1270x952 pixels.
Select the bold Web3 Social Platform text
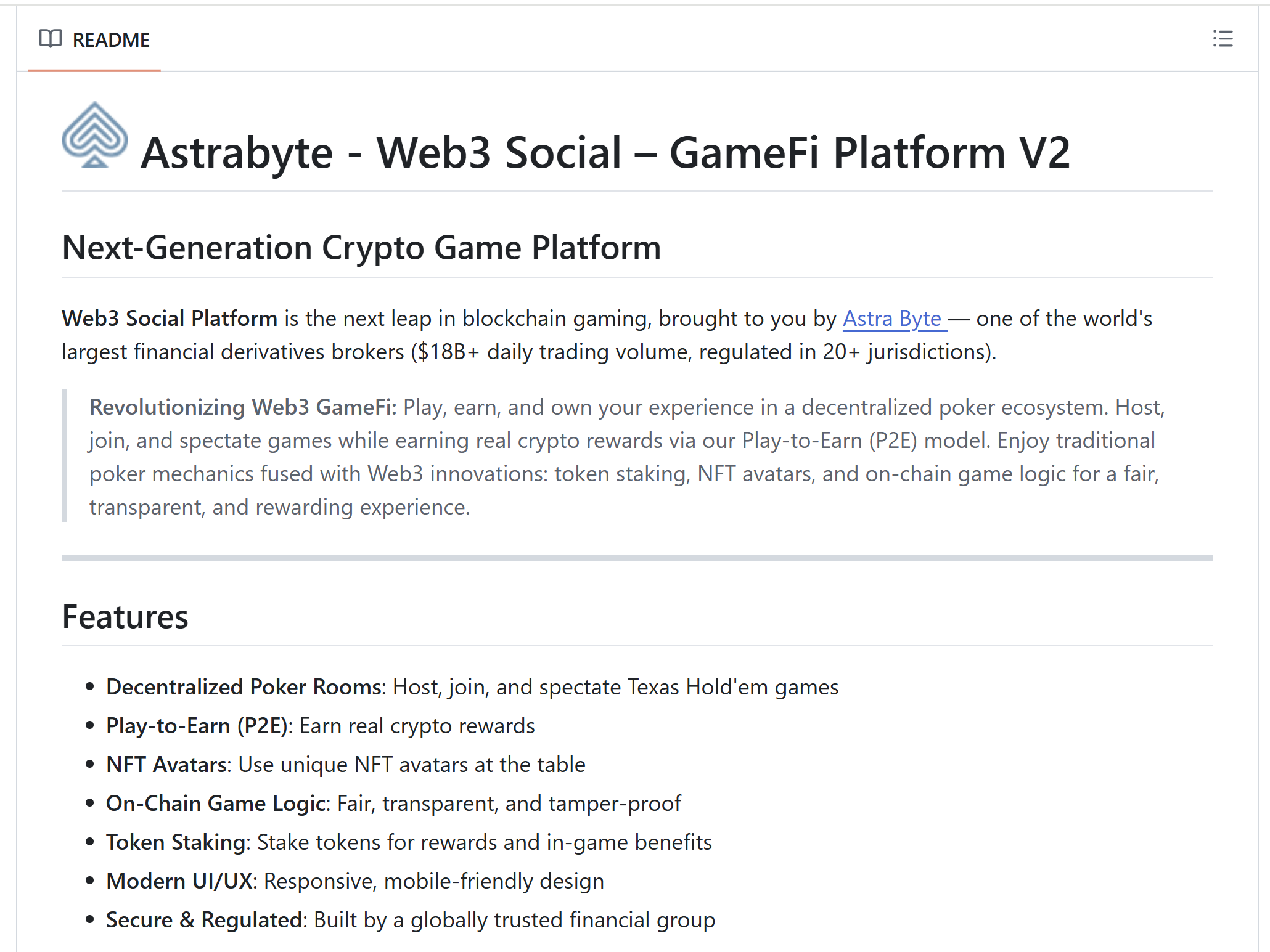pos(168,319)
